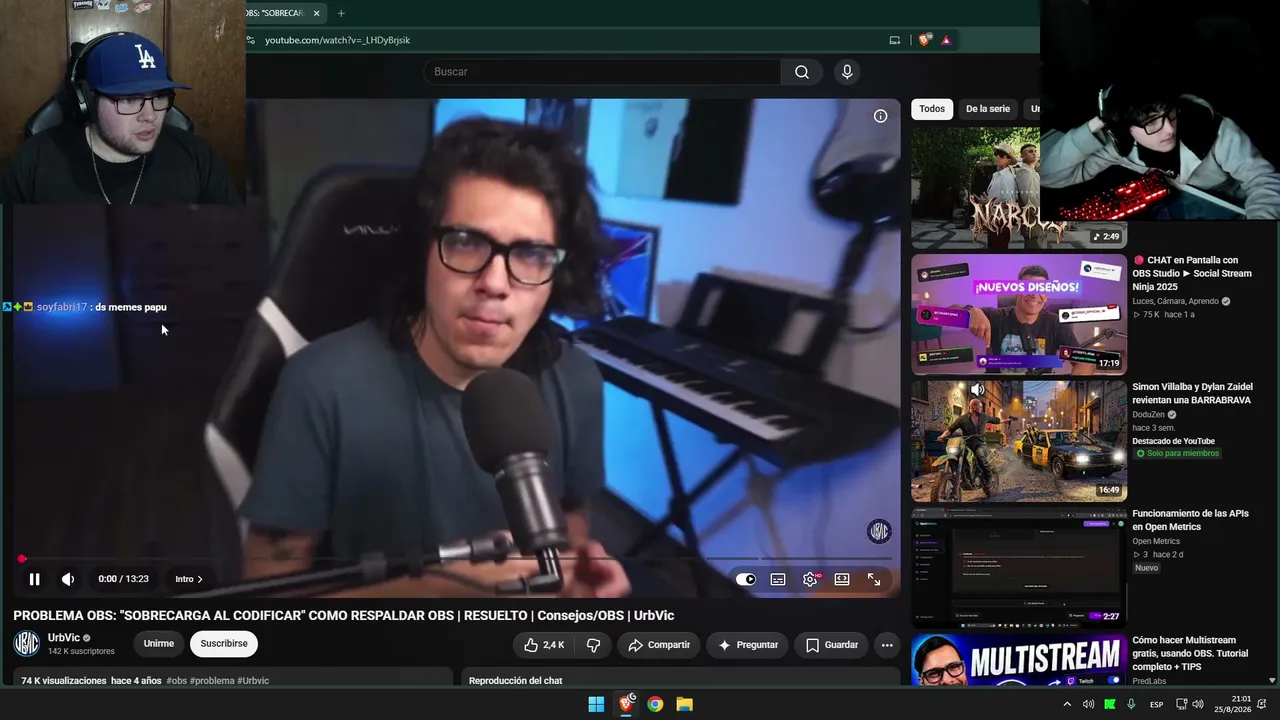This screenshot has height=720, width=1280.
Task: Select the De la serie filter chip
Action: click(988, 109)
